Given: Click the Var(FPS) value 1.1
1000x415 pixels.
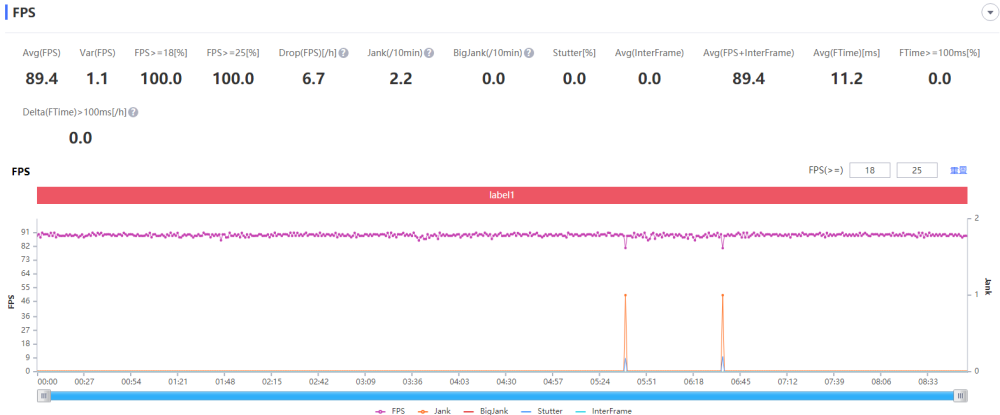Looking at the screenshot, I should (x=97, y=79).
